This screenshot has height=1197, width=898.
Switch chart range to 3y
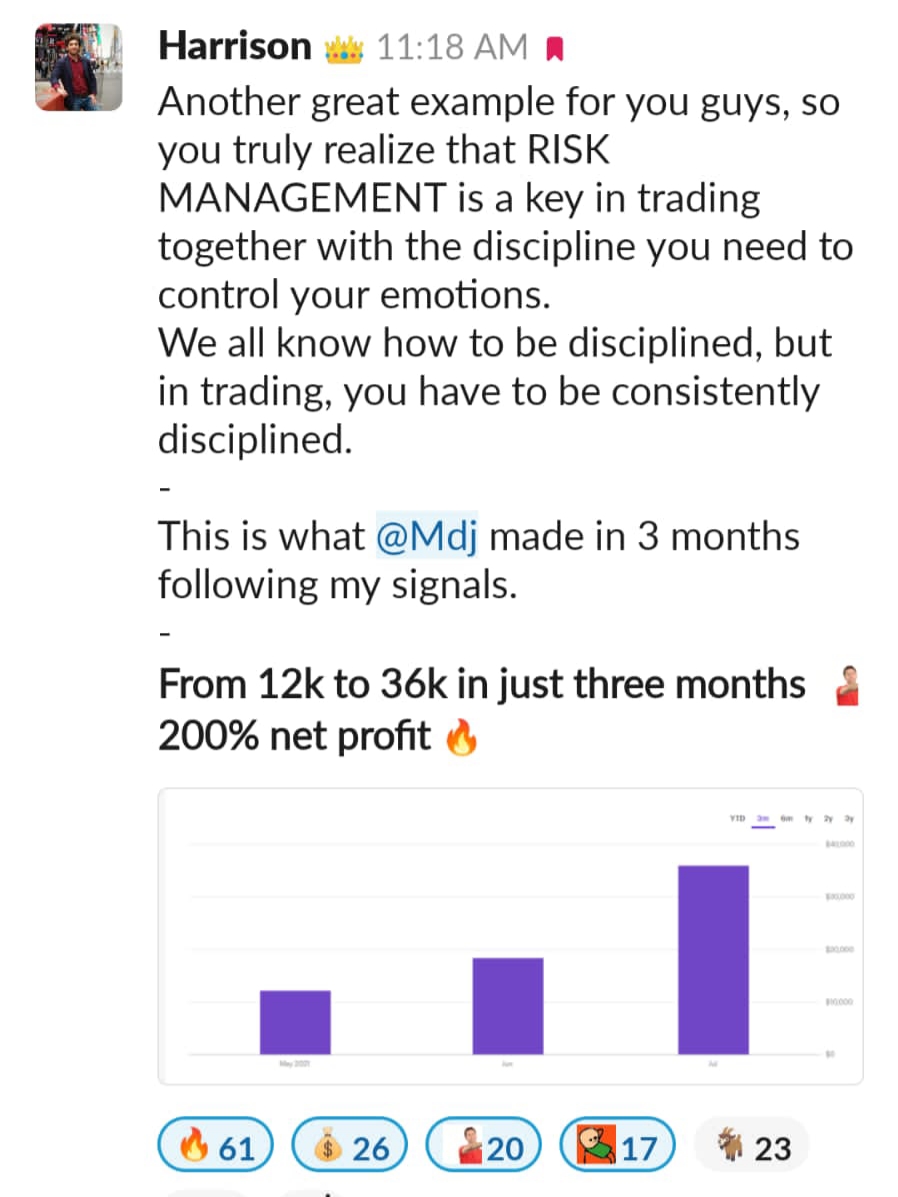coord(849,818)
